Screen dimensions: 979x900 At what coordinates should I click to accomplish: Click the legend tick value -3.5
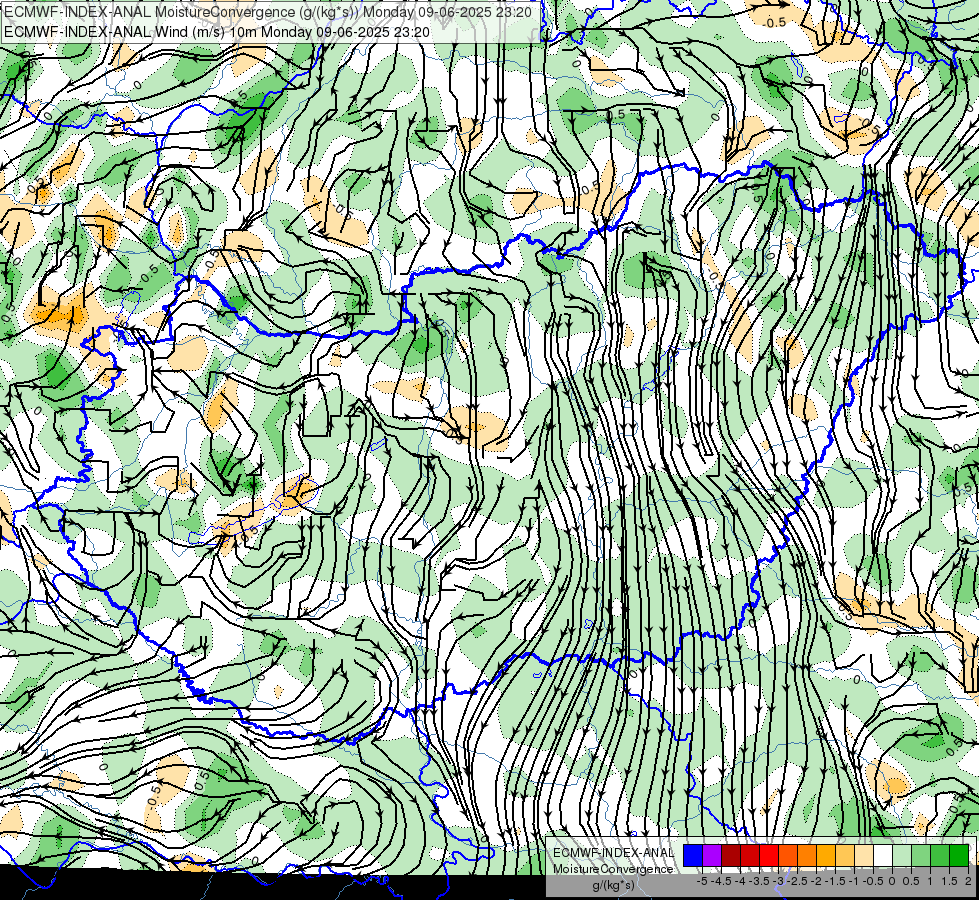coord(760,881)
